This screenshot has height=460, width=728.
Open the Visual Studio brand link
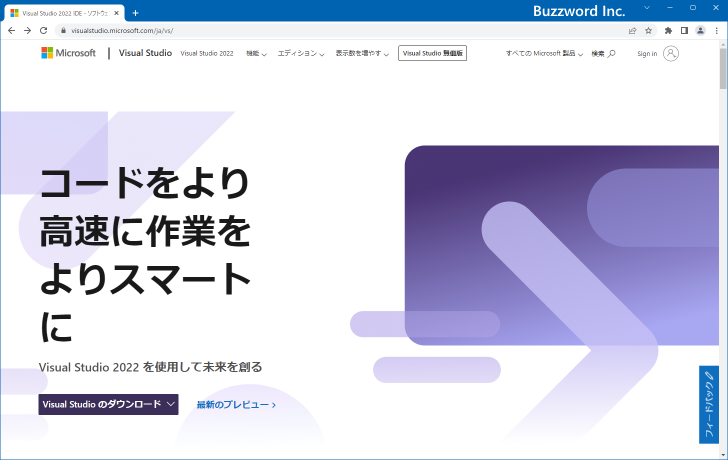click(145, 53)
